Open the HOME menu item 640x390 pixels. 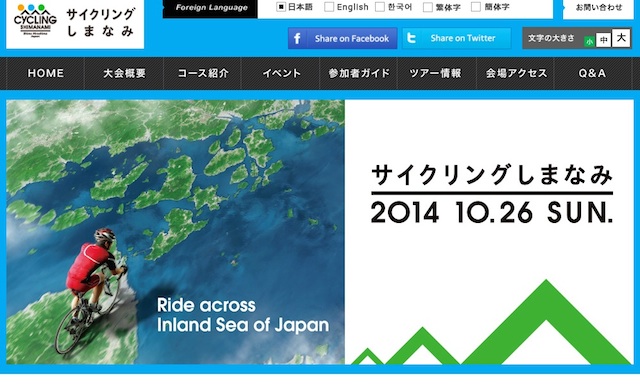tap(46, 73)
